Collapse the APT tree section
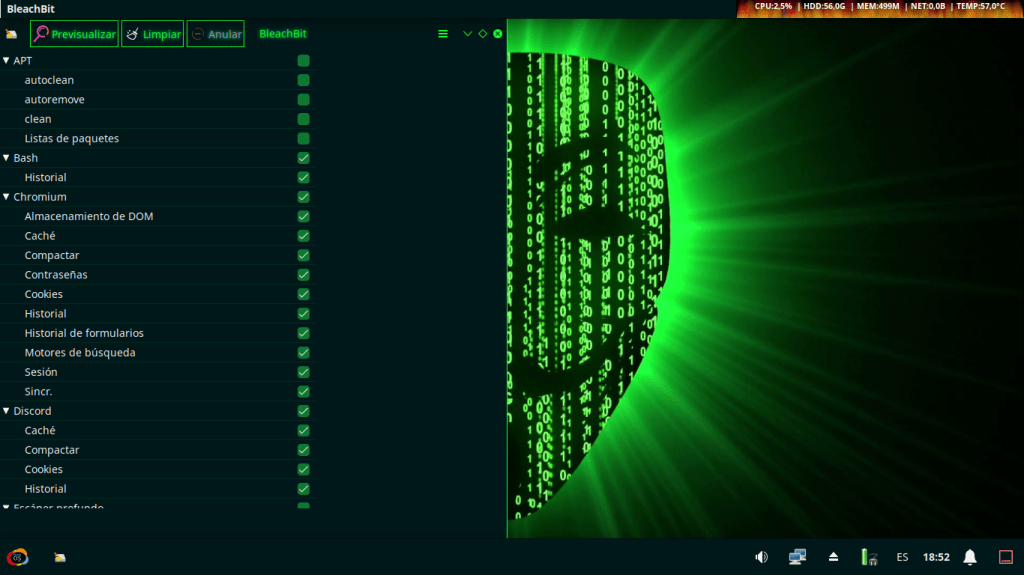1024x575 pixels. [6, 61]
